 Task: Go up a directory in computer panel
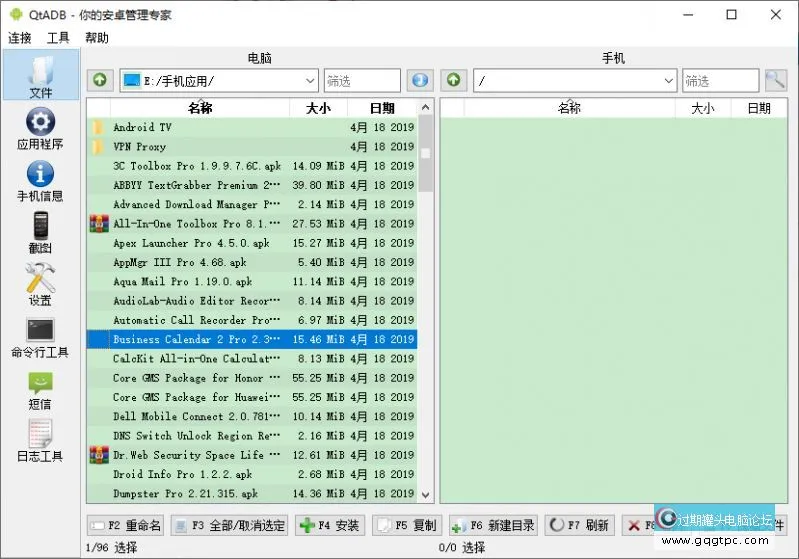(101, 80)
